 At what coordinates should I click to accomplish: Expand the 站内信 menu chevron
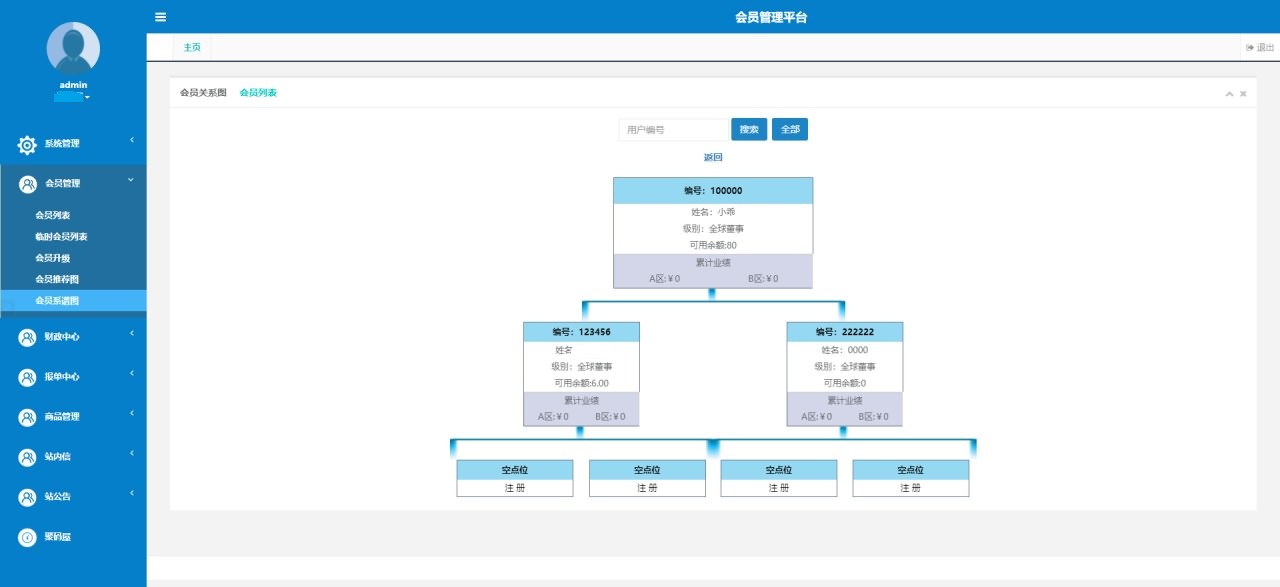pyautogui.click(x=131, y=453)
